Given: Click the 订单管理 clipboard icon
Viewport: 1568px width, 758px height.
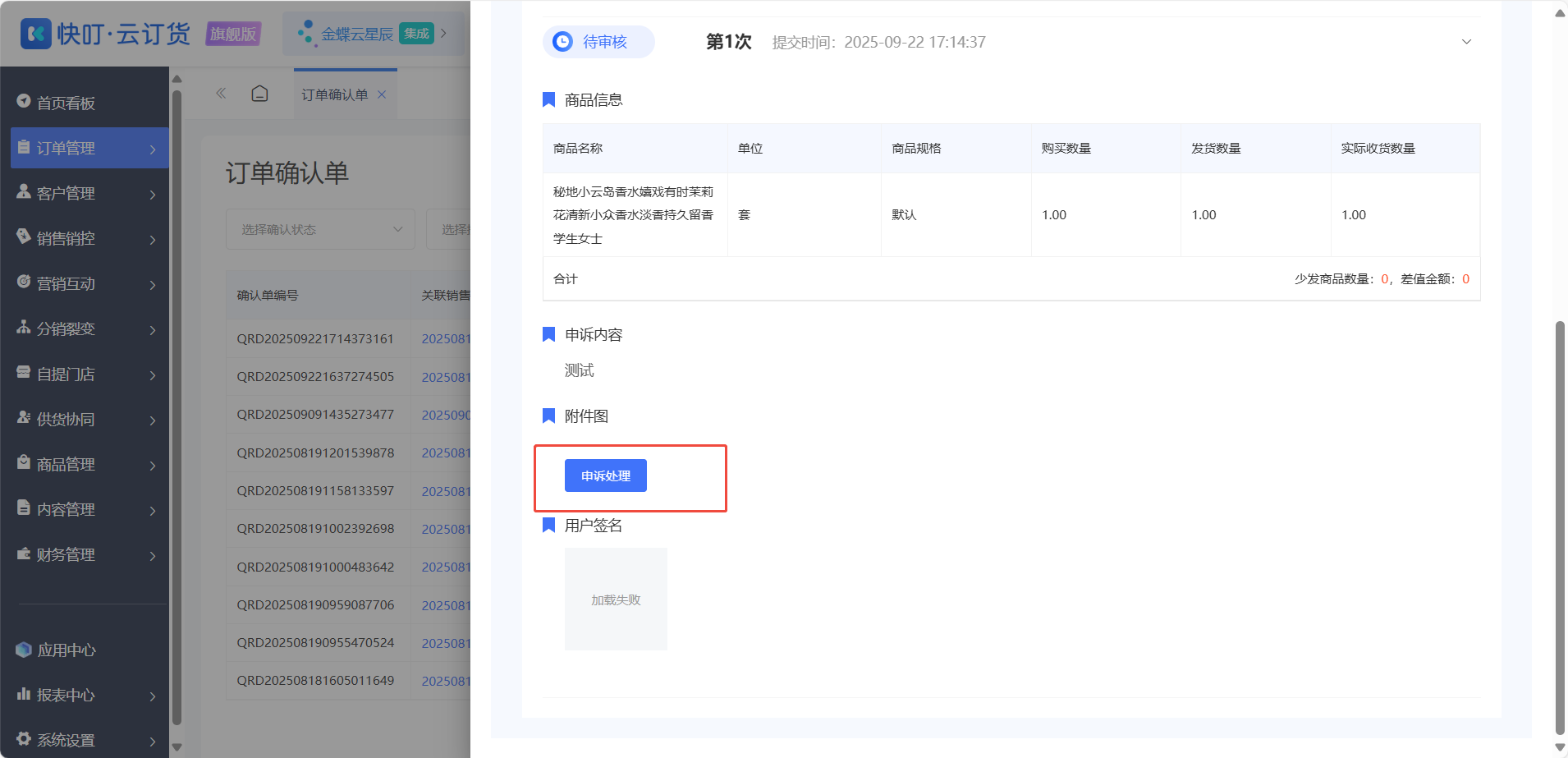Looking at the screenshot, I should click(24, 146).
